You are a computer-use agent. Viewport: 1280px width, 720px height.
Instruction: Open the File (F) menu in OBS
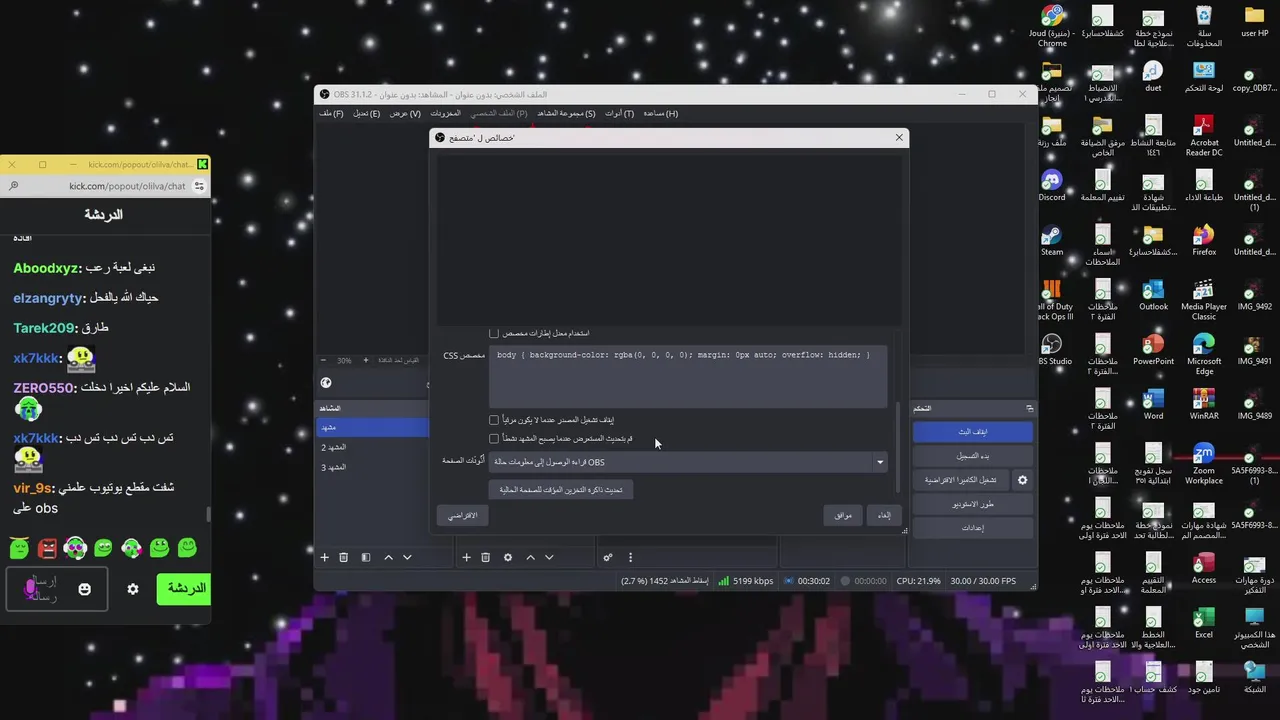pos(331,113)
